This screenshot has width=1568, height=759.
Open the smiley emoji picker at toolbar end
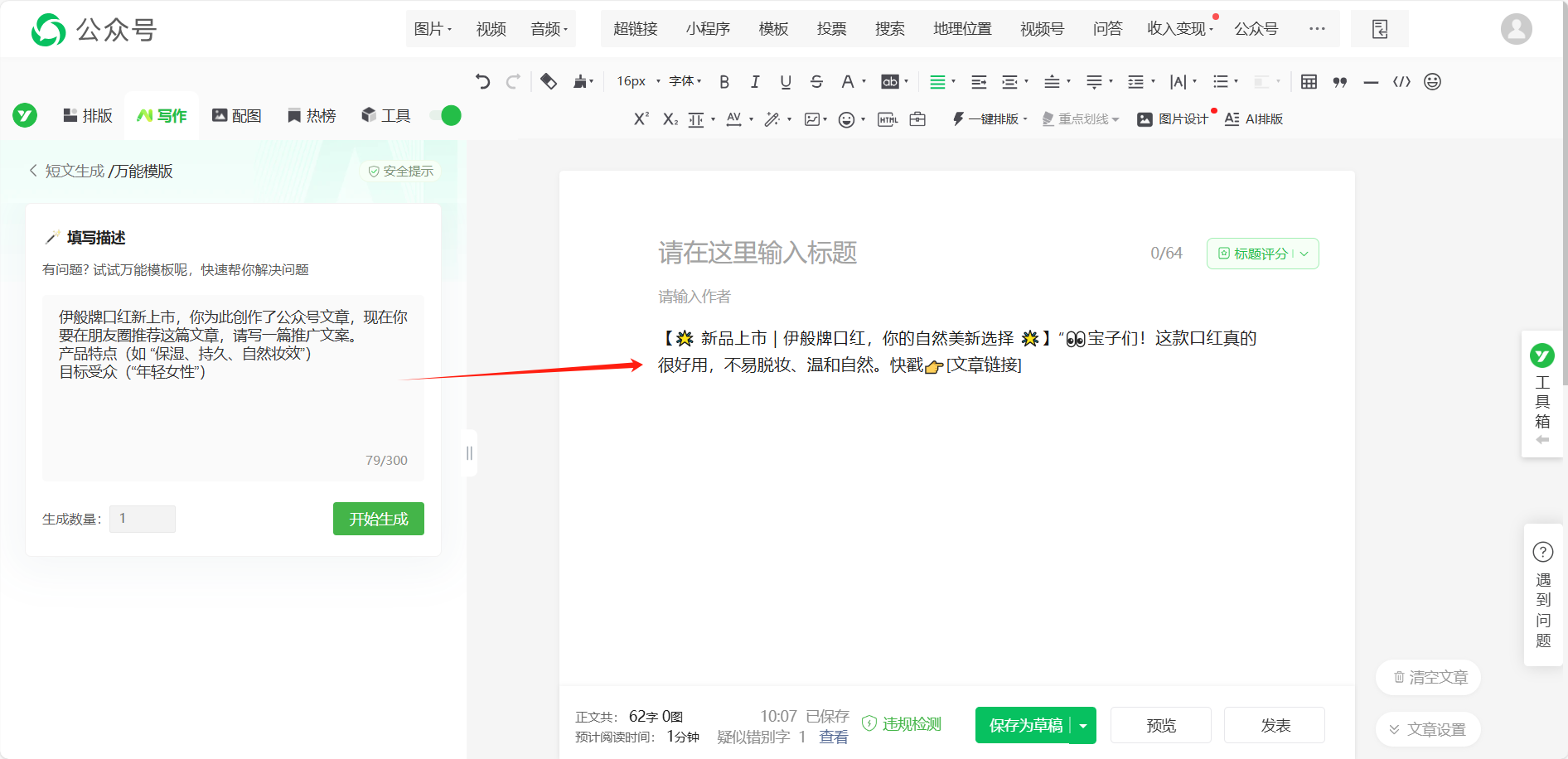point(1432,81)
